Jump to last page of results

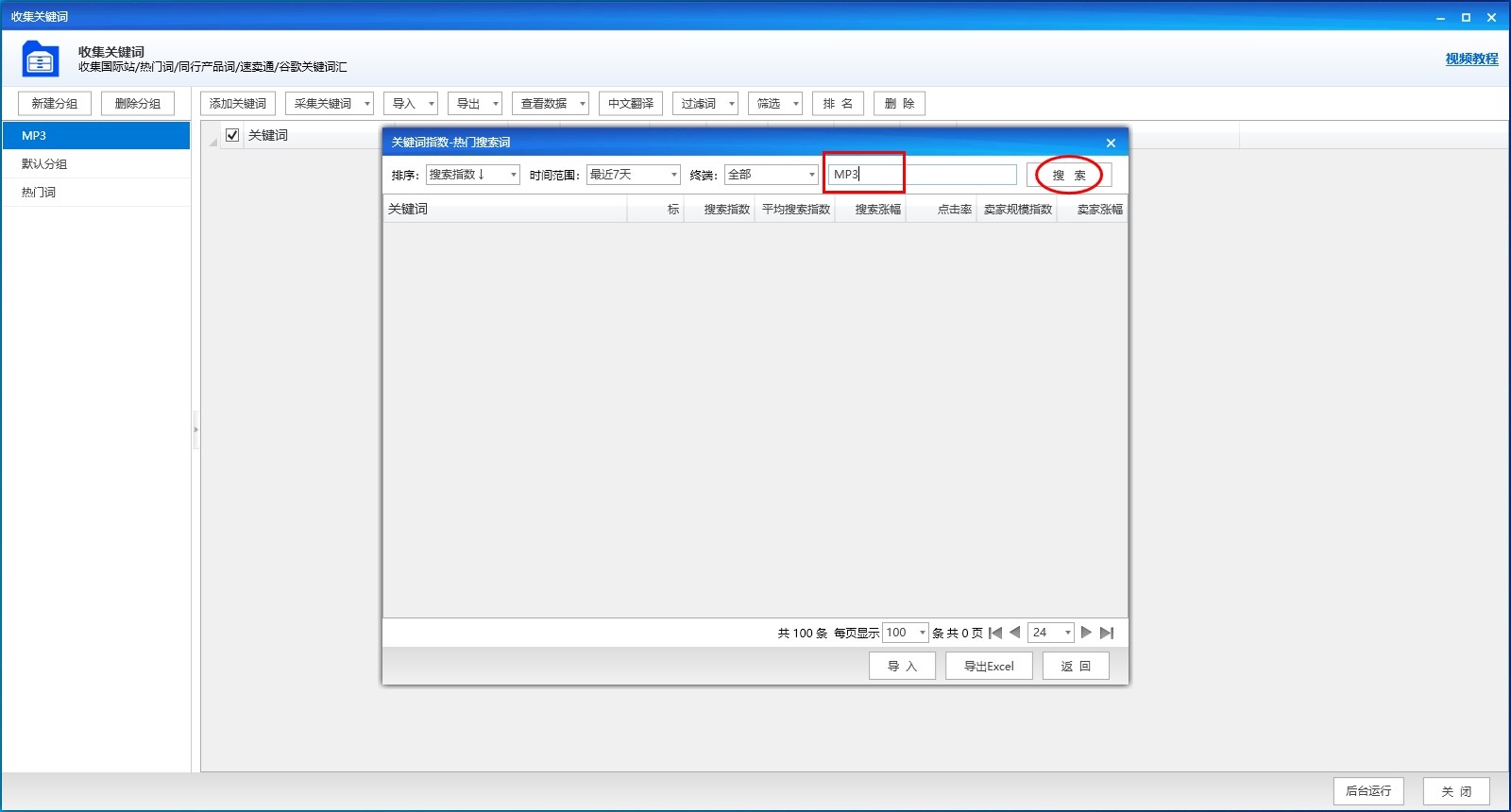pos(1107,633)
